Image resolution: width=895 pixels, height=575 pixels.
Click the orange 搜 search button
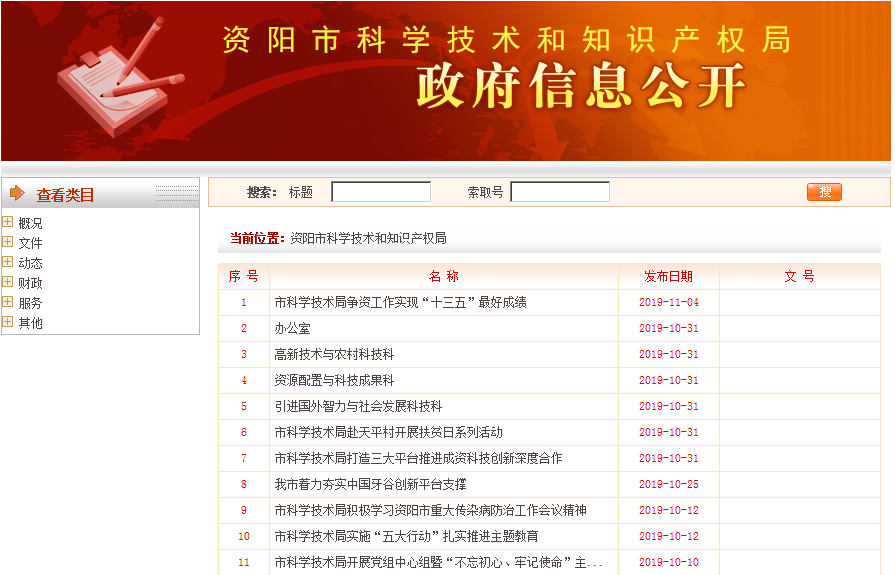click(824, 192)
